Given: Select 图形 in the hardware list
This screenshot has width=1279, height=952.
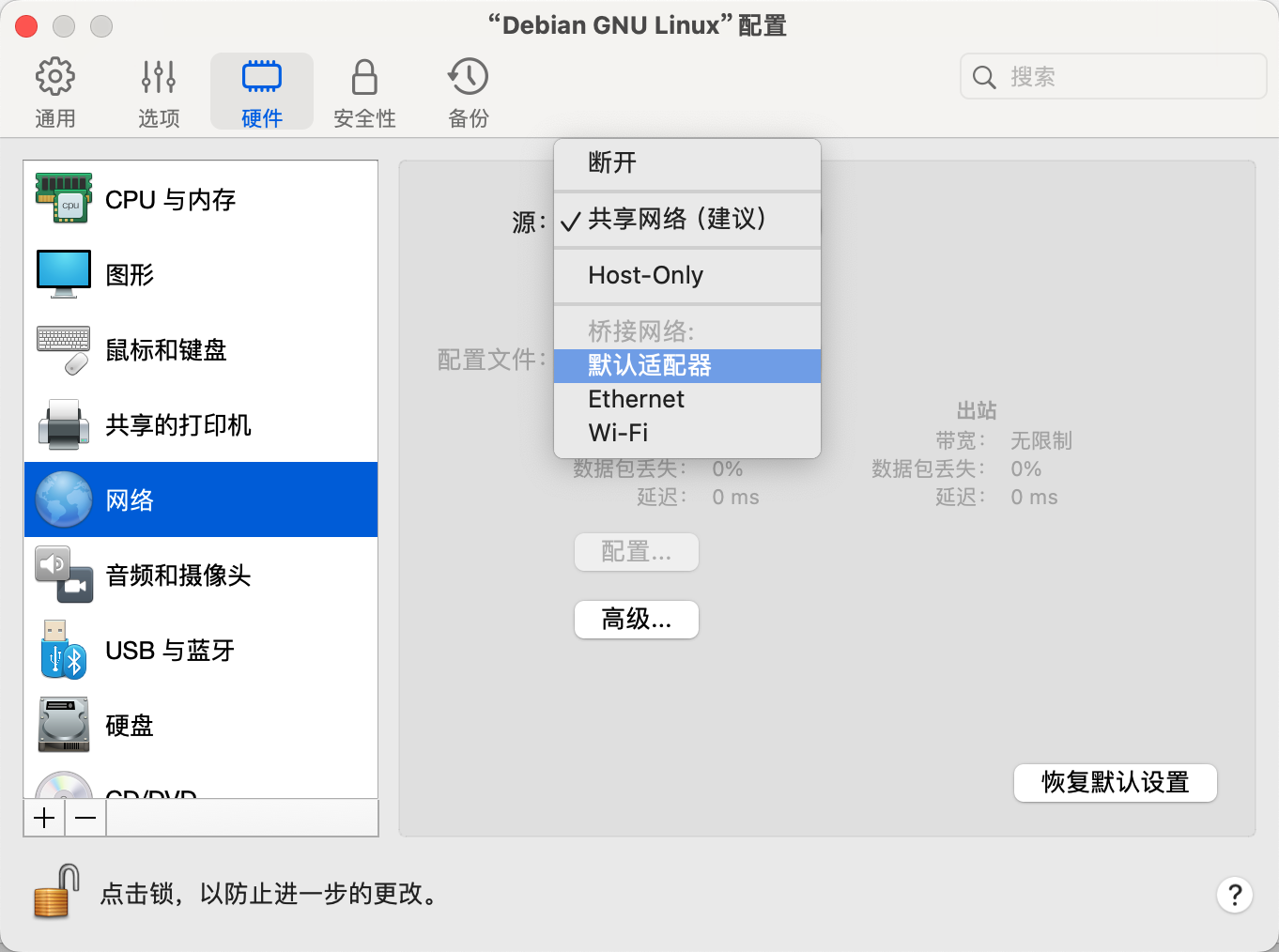Looking at the screenshot, I should (x=201, y=274).
